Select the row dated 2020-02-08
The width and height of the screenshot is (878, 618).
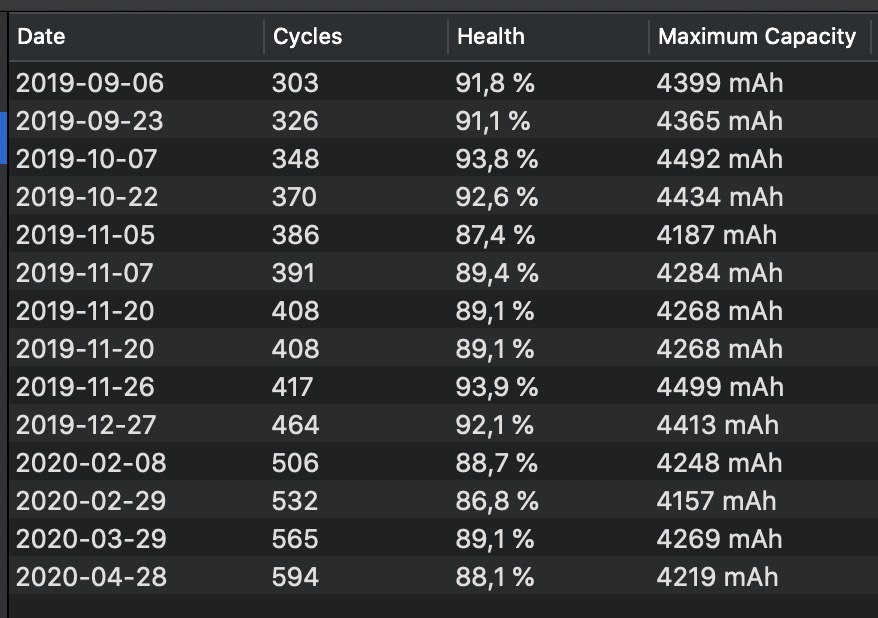coord(90,463)
